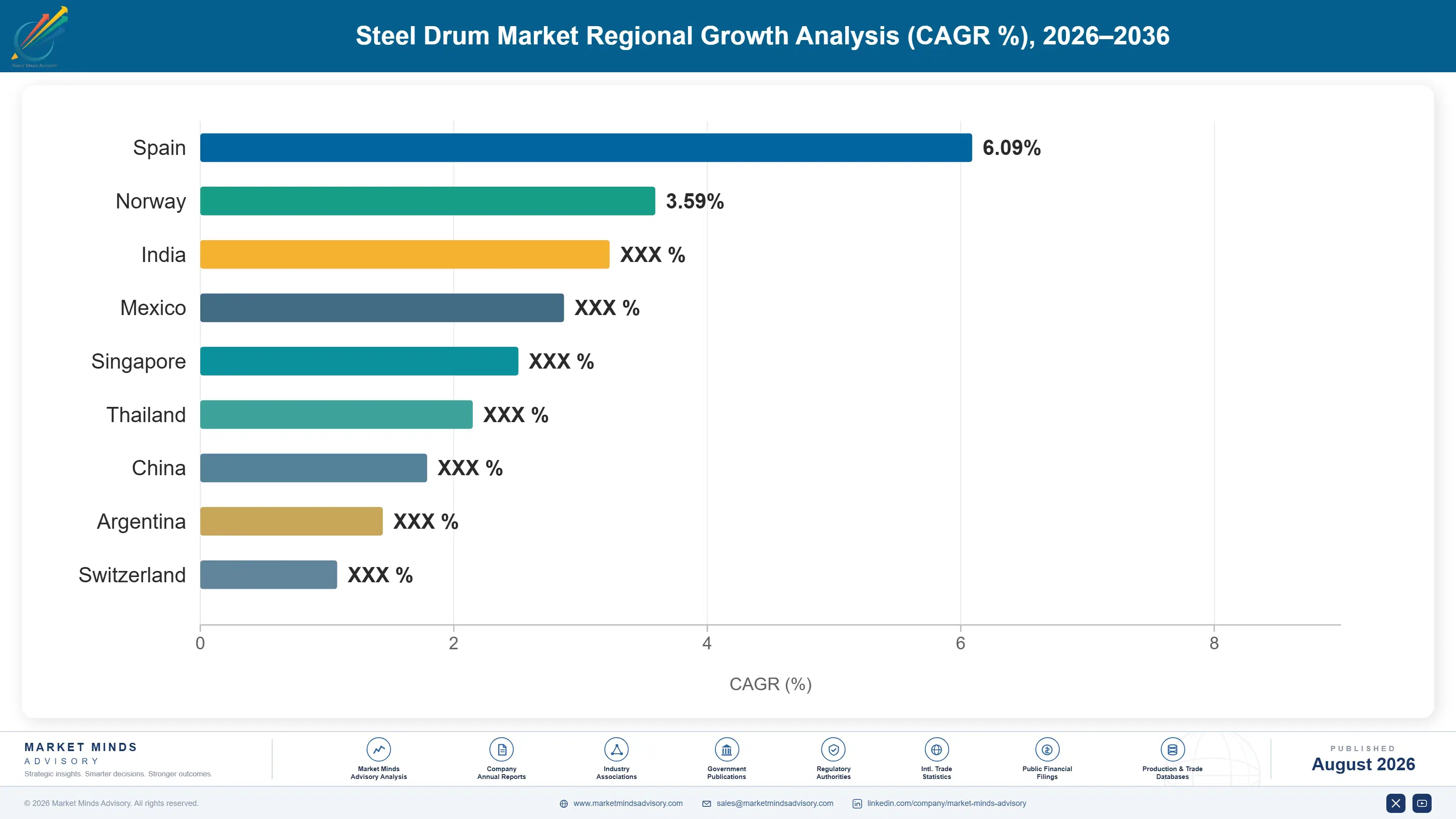Click the YouTube icon in the footer

1422,803
